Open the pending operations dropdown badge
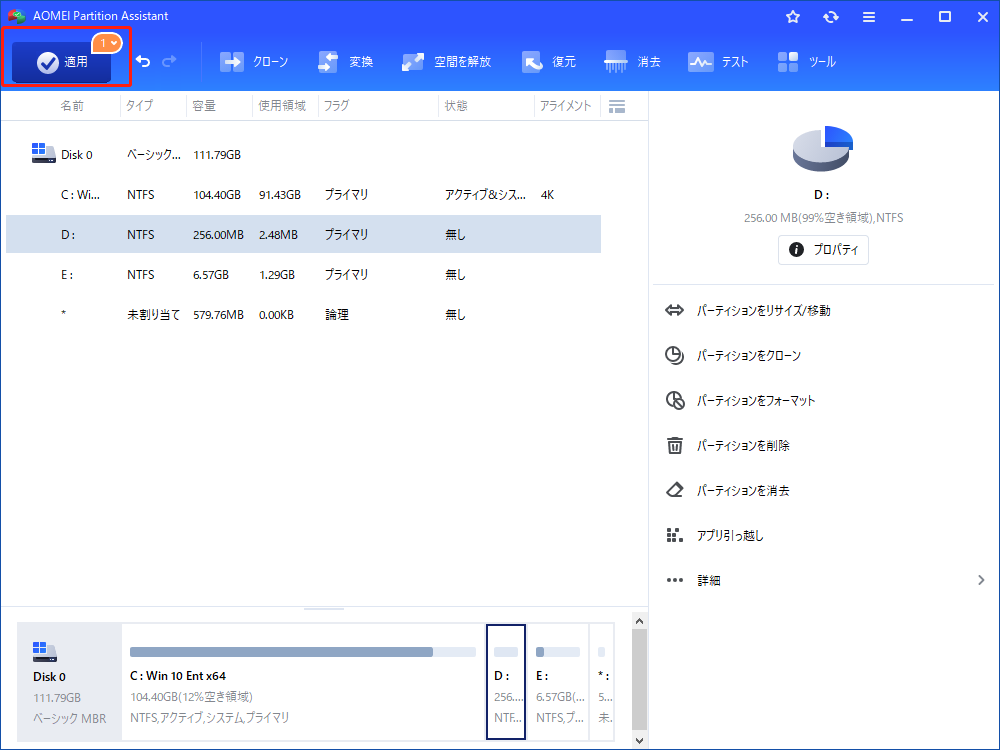 point(107,43)
